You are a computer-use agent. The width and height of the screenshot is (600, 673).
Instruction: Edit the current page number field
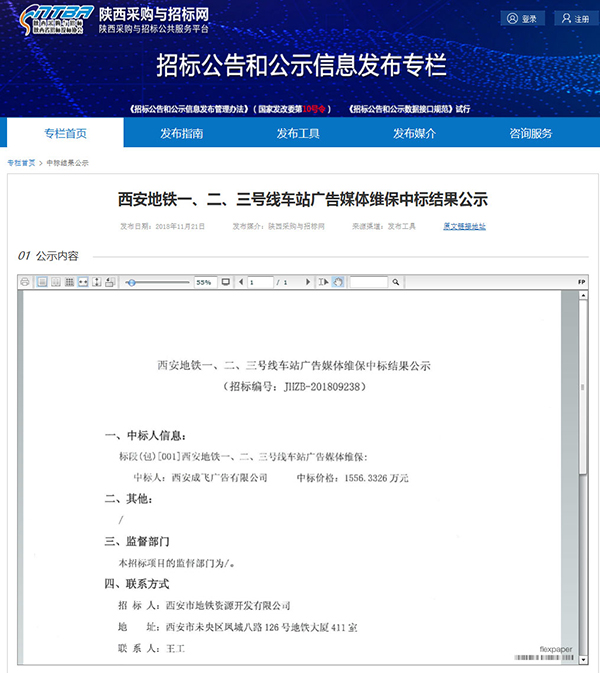click(x=260, y=282)
